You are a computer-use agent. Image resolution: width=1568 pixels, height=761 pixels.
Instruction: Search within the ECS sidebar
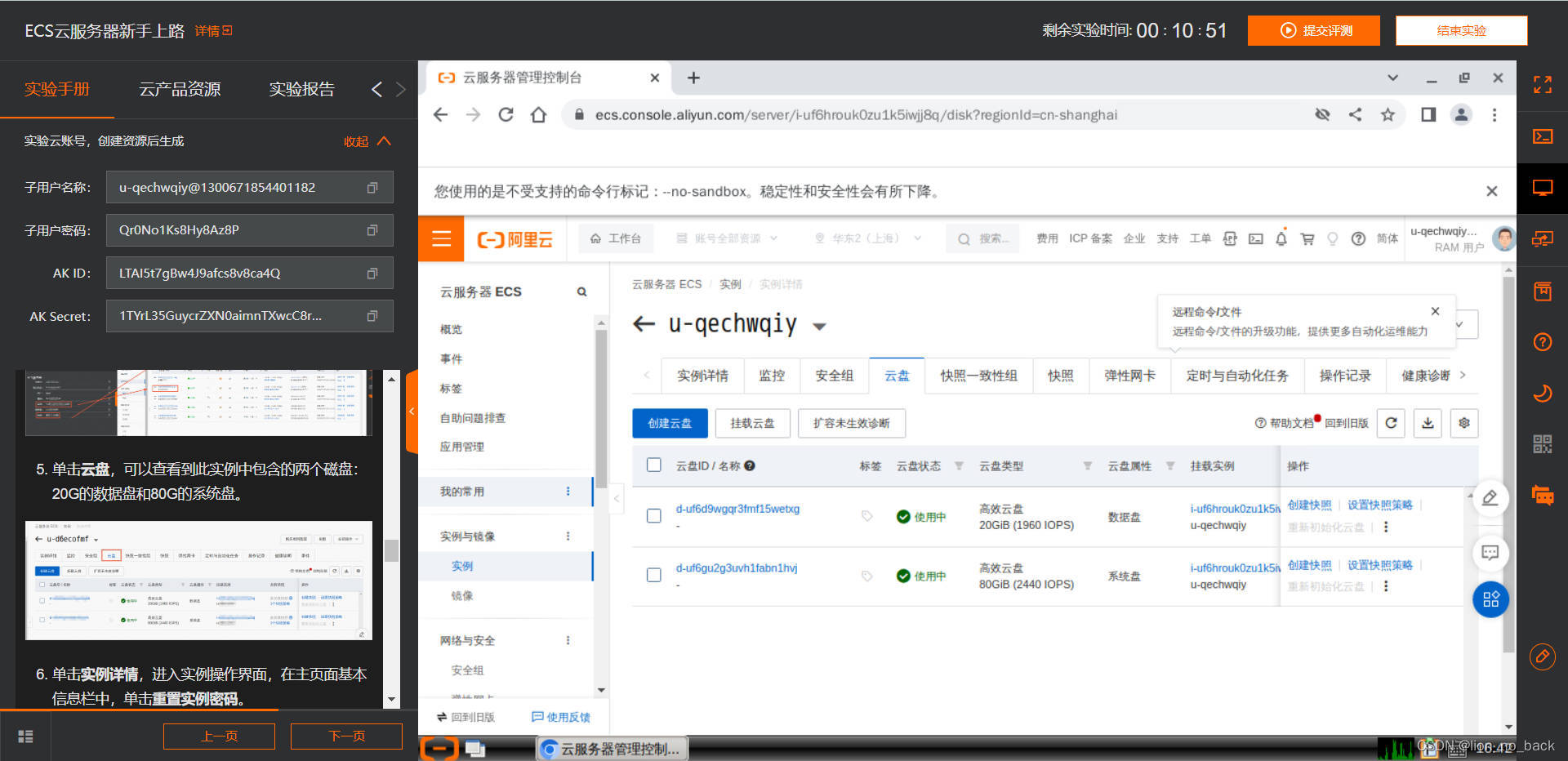click(x=581, y=291)
